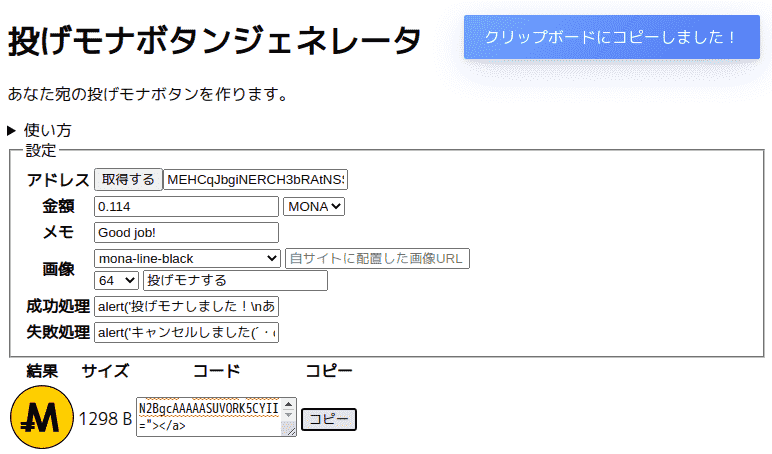Click the メモ field with Good job!

click(x=186, y=232)
